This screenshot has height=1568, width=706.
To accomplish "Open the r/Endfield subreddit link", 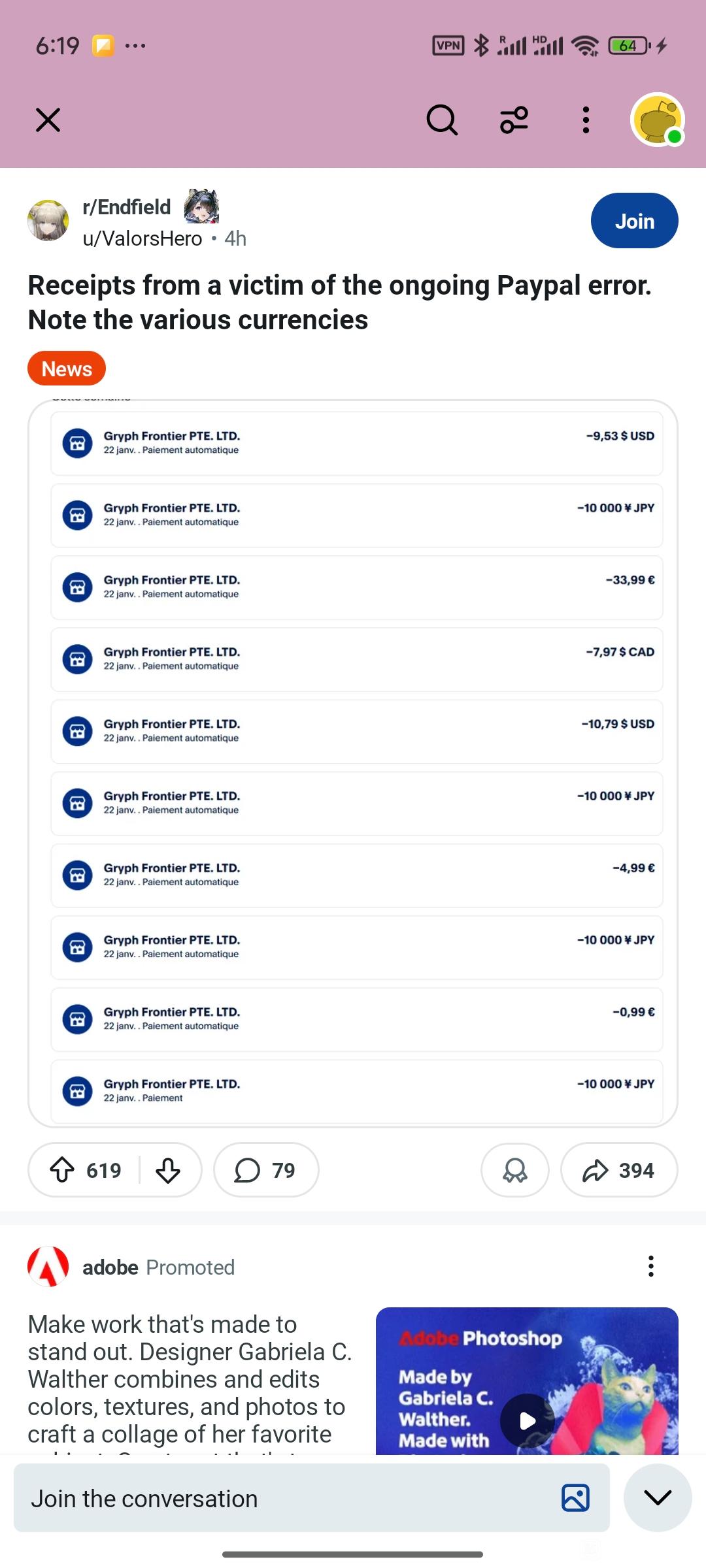I will [x=126, y=207].
